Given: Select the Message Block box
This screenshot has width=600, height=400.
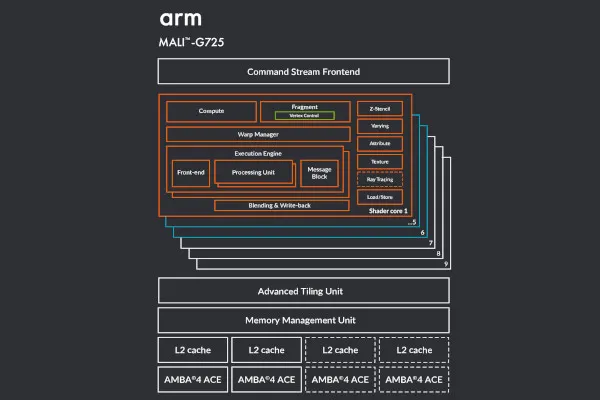Looking at the screenshot, I should [318, 173].
